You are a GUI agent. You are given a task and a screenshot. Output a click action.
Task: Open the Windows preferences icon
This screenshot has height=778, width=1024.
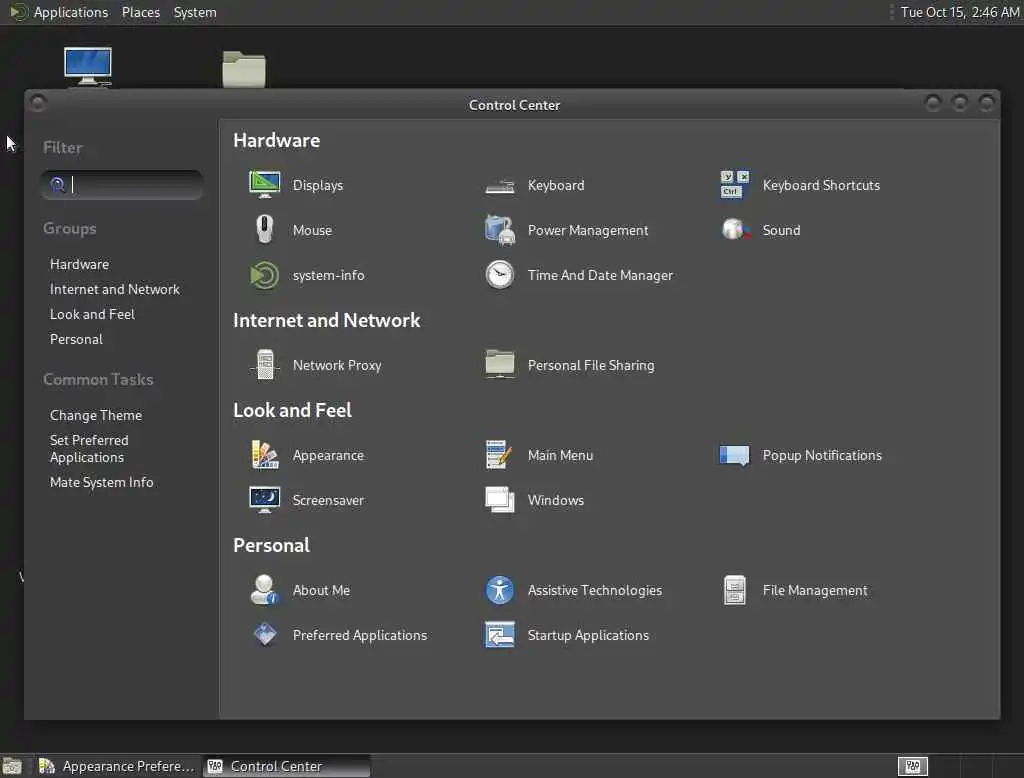[x=500, y=500]
